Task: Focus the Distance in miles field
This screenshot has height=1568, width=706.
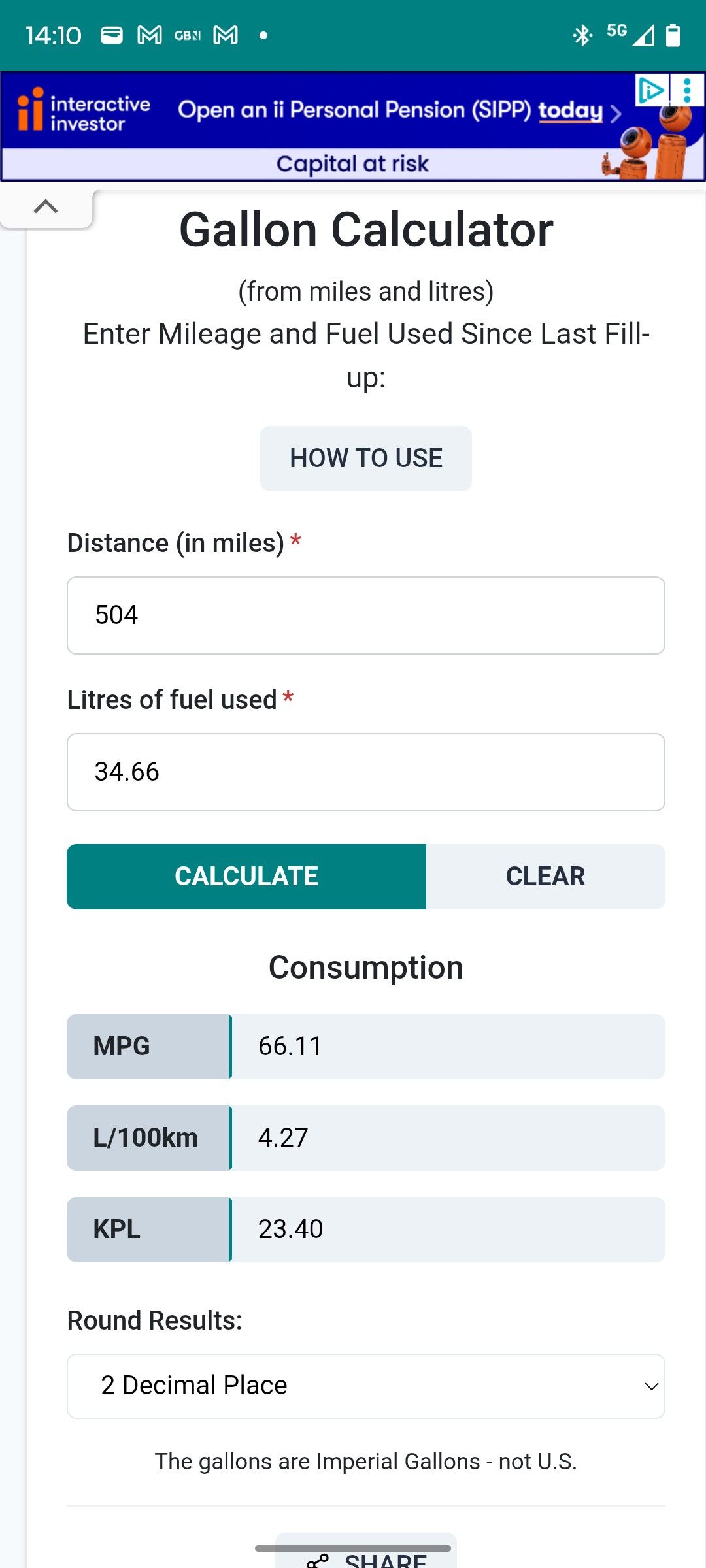Action: pos(366,615)
